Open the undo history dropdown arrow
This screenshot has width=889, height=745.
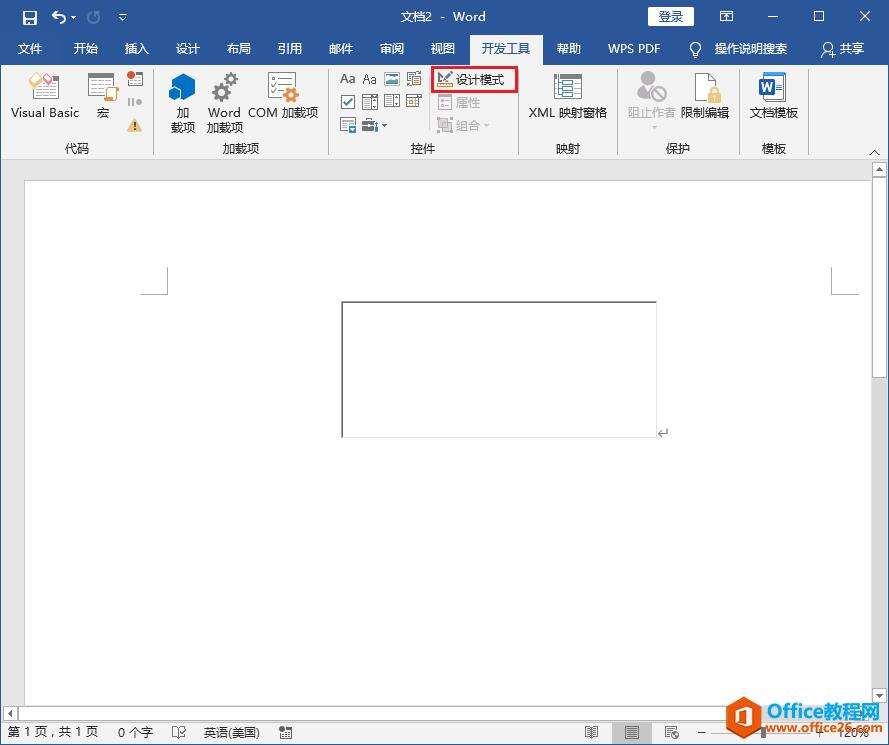point(73,18)
